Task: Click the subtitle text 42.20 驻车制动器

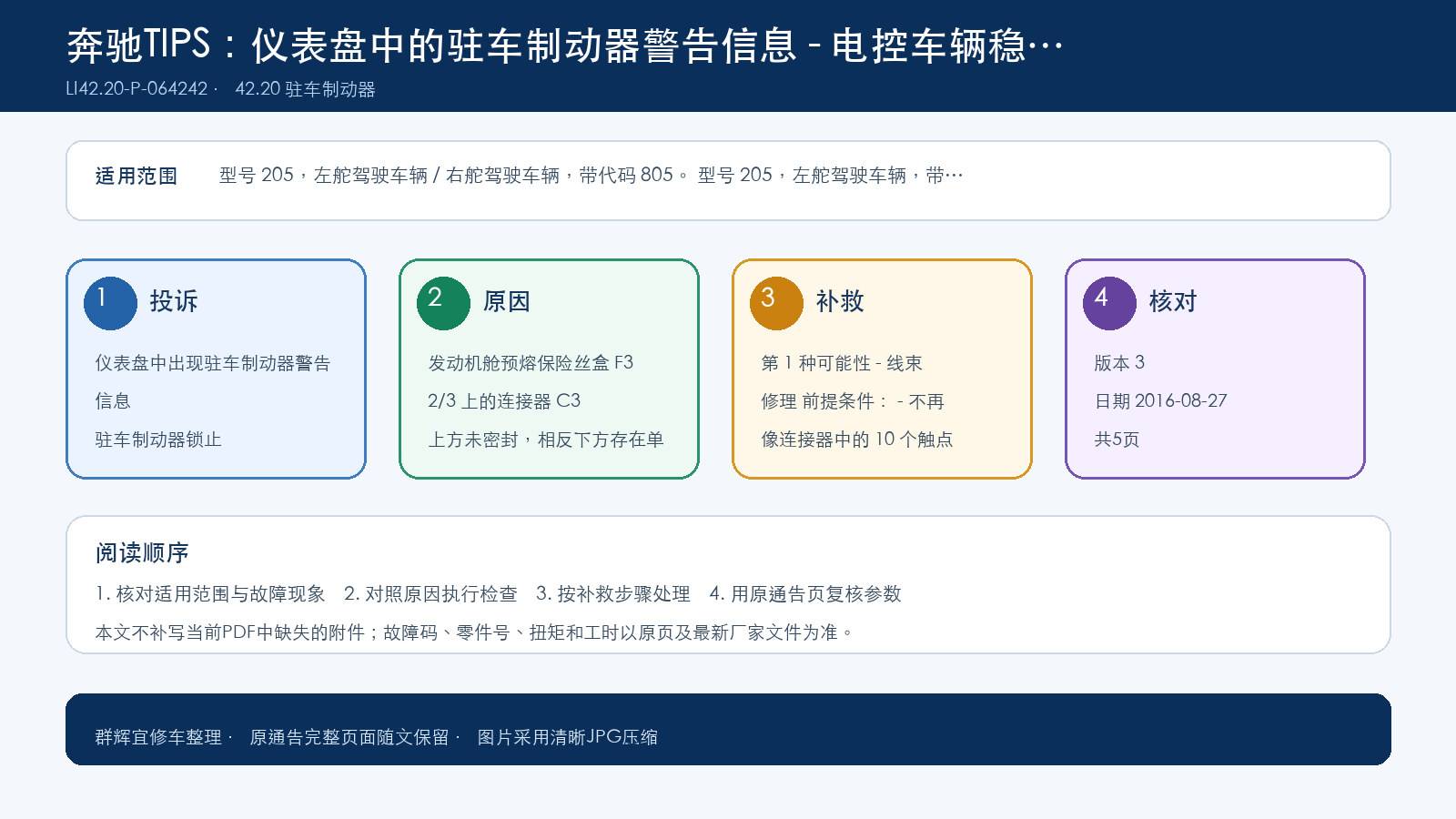Action: click(x=305, y=89)
